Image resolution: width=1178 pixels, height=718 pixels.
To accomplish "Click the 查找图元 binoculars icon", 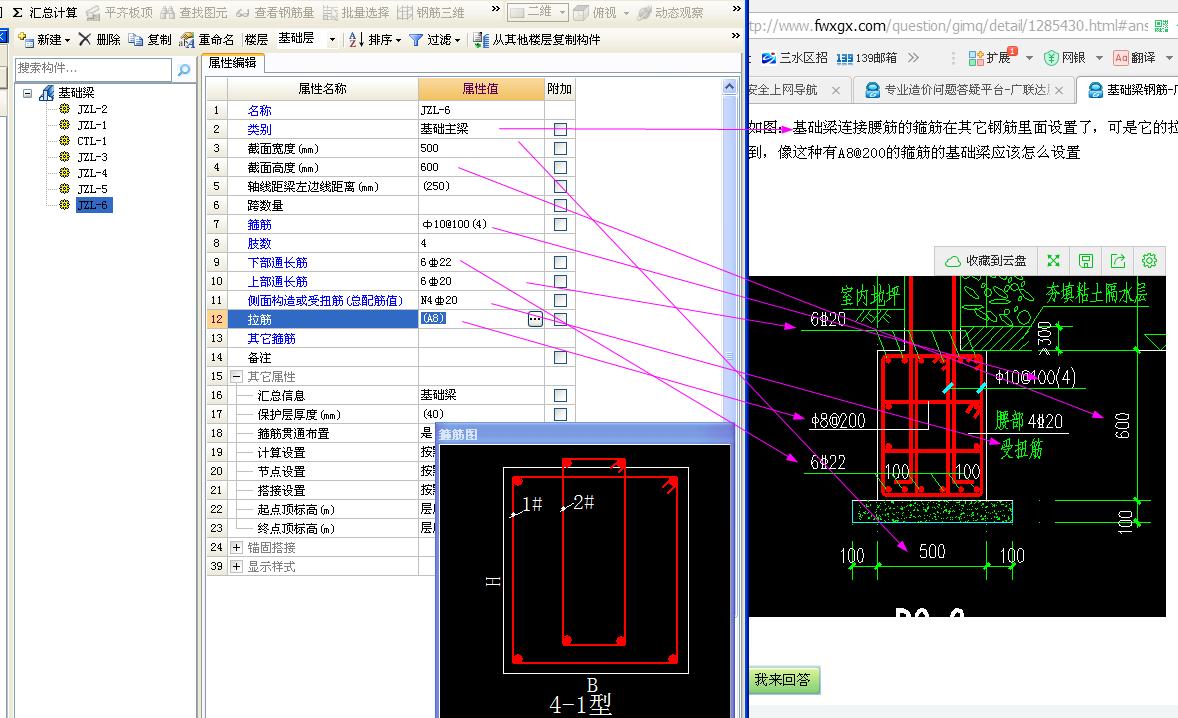I will pos(168,13).
